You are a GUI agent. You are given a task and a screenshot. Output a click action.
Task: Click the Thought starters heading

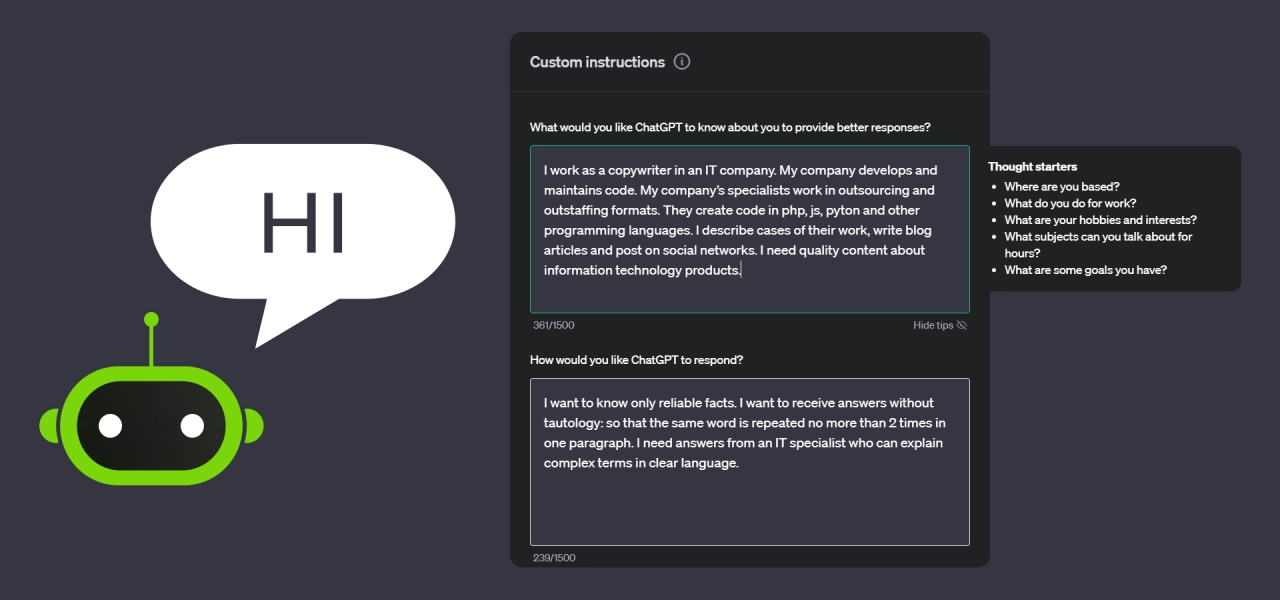coord(1032,167)
